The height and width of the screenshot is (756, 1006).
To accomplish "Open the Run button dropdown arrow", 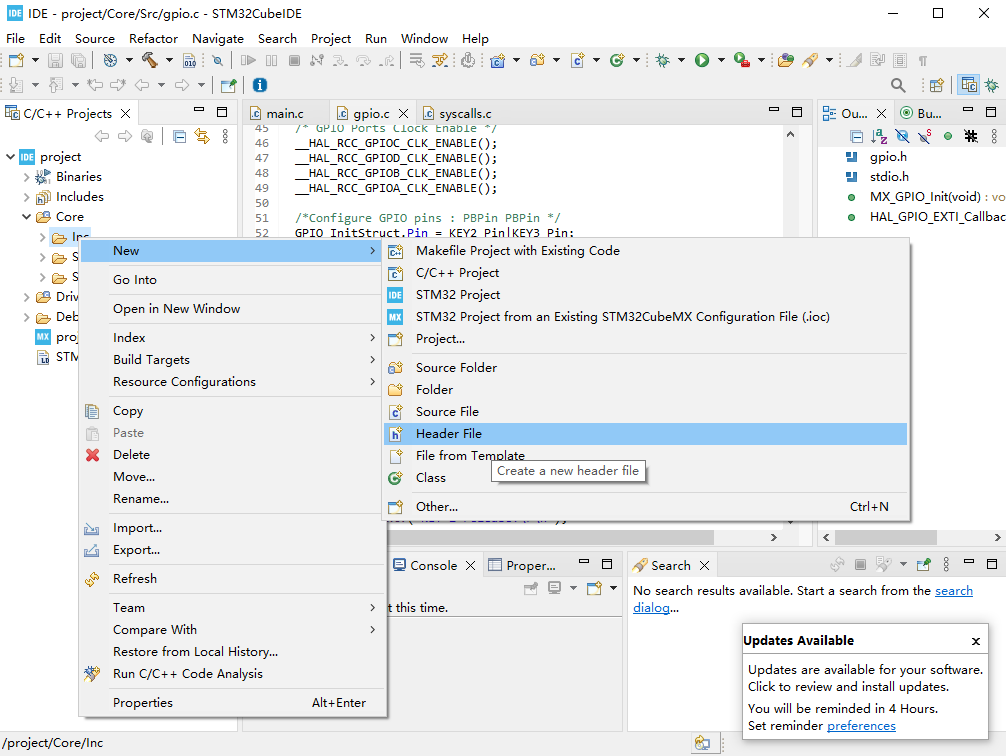I will 721,60.
